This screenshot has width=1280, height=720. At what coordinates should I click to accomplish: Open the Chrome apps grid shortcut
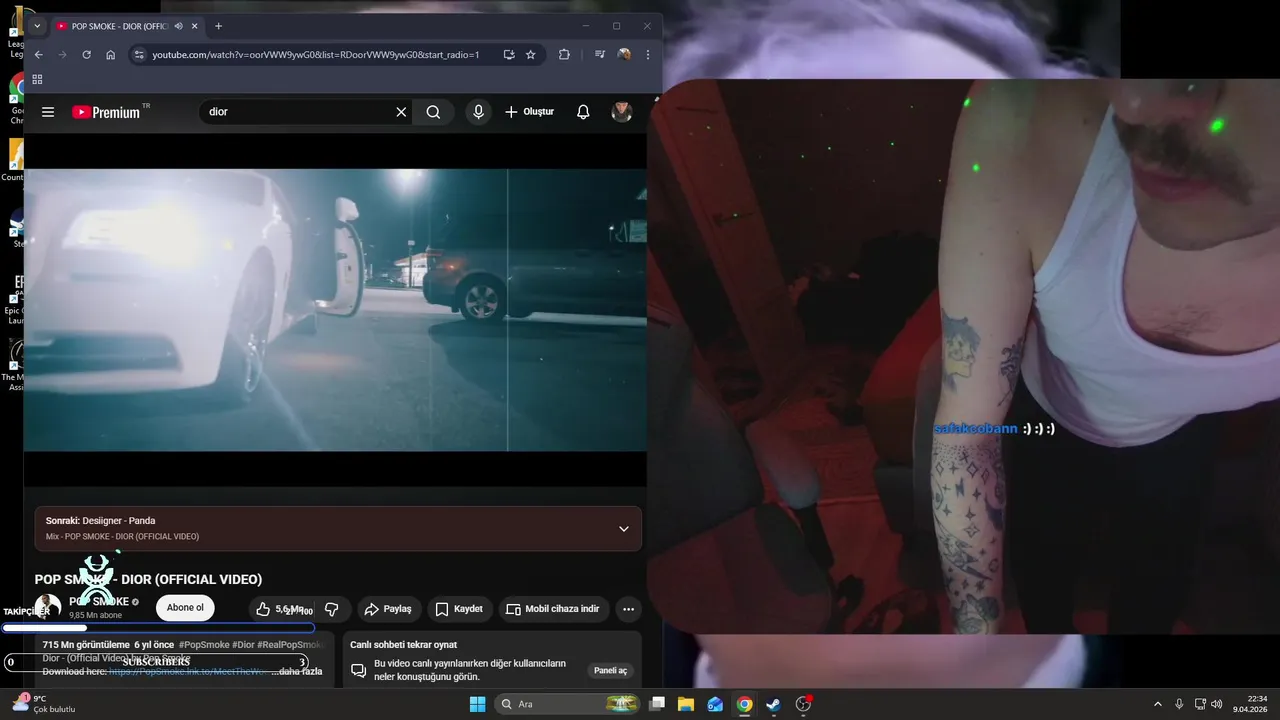click(x=37, y=79)
